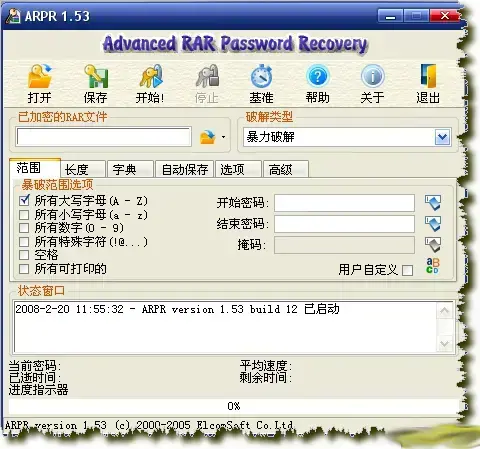The width and height of the screenshot is (480, 449).
Task: Click the icon next to 掩码 field
Action: (433, 245)
